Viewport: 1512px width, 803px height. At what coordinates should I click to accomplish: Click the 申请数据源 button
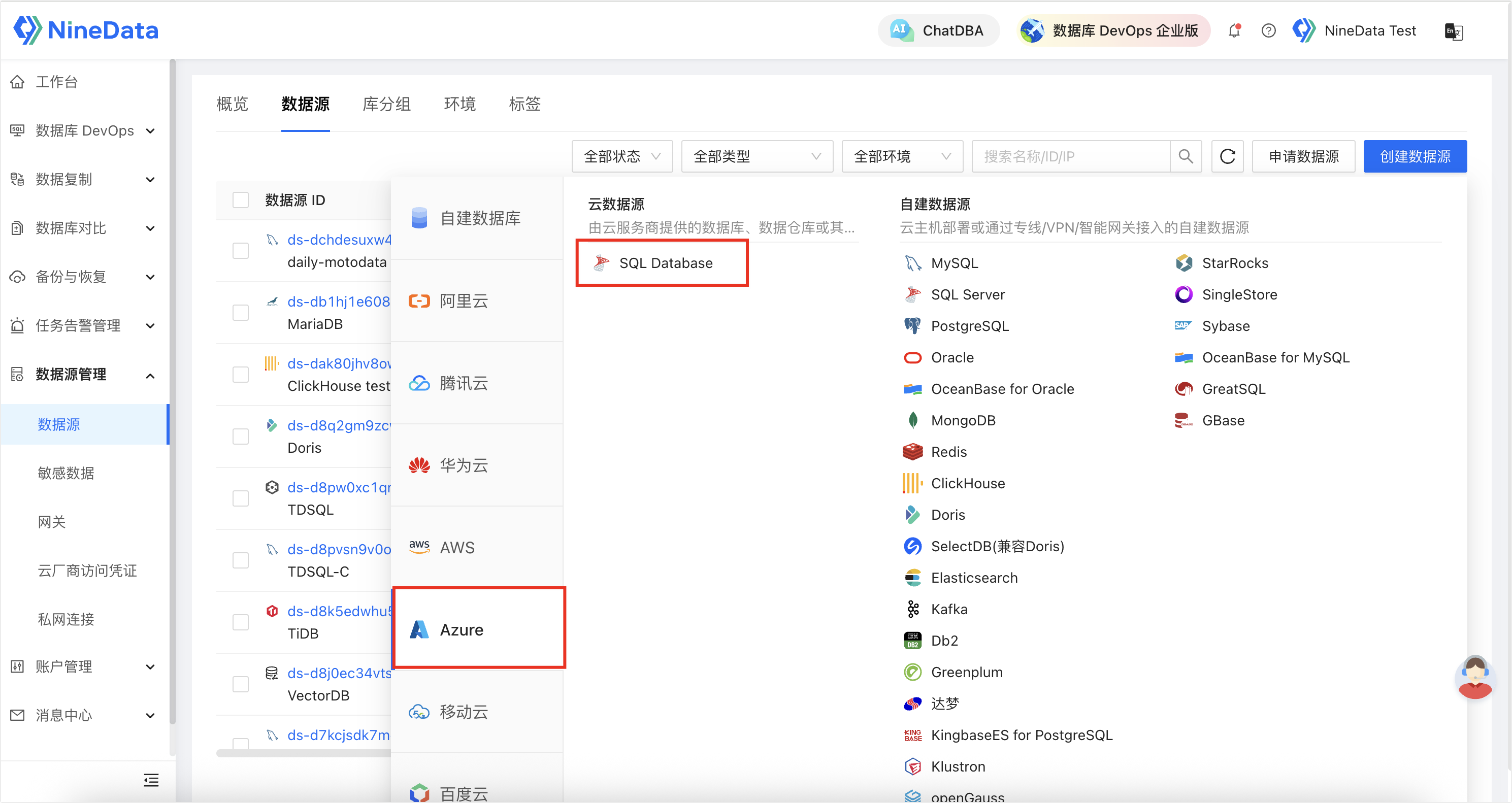pyautogui.click(x=1304, y=156)
